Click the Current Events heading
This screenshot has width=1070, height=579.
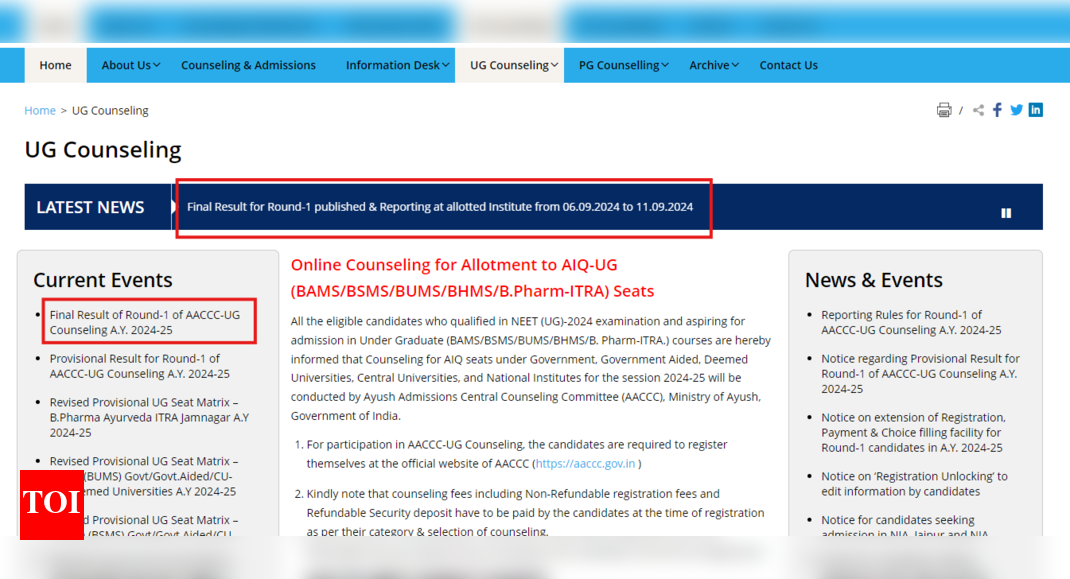[102, 280]
